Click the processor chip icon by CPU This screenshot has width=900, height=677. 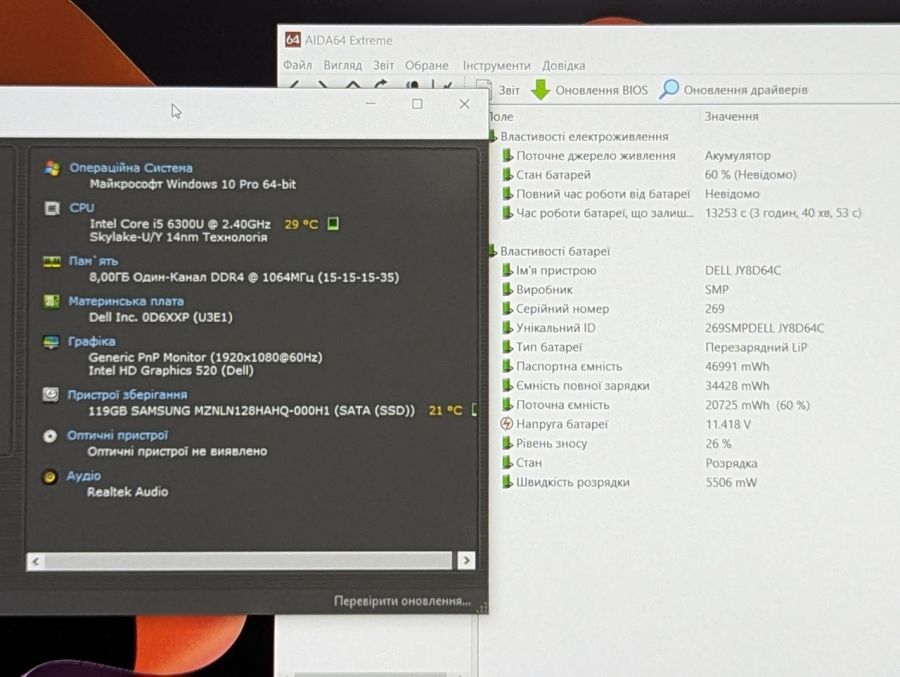(52, 208)
